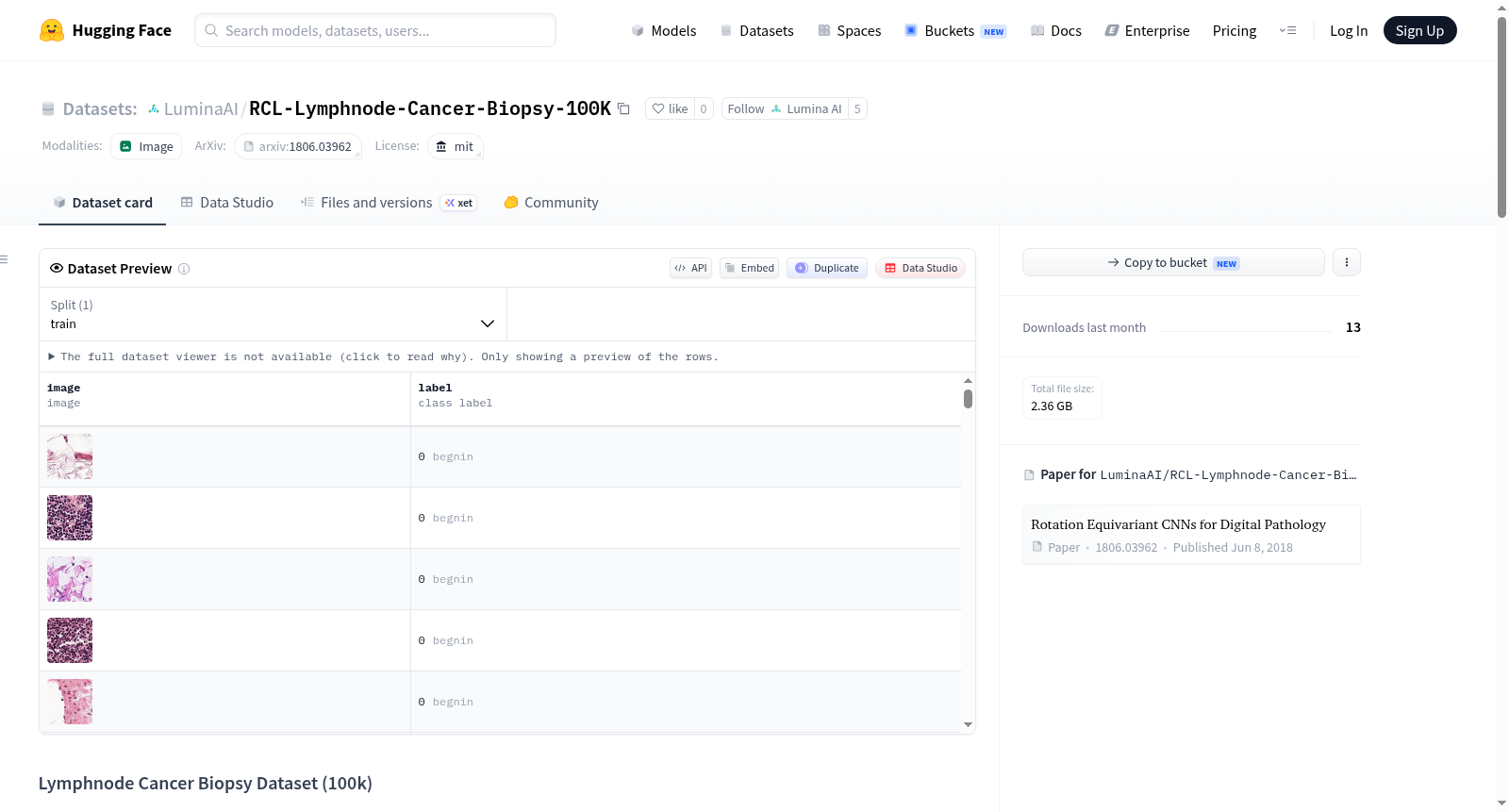Image resolution: width=1509 pixels, height=812 pixels.
Task: Click the table scroll down arrow
Action: (x=968, y=725)
